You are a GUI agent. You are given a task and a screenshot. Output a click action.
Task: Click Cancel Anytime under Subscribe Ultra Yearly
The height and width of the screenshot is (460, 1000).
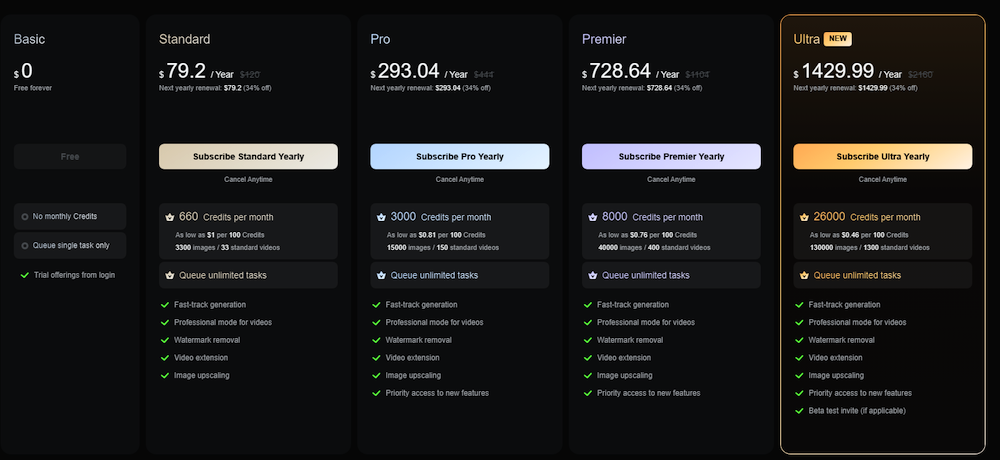coord(883,180)
